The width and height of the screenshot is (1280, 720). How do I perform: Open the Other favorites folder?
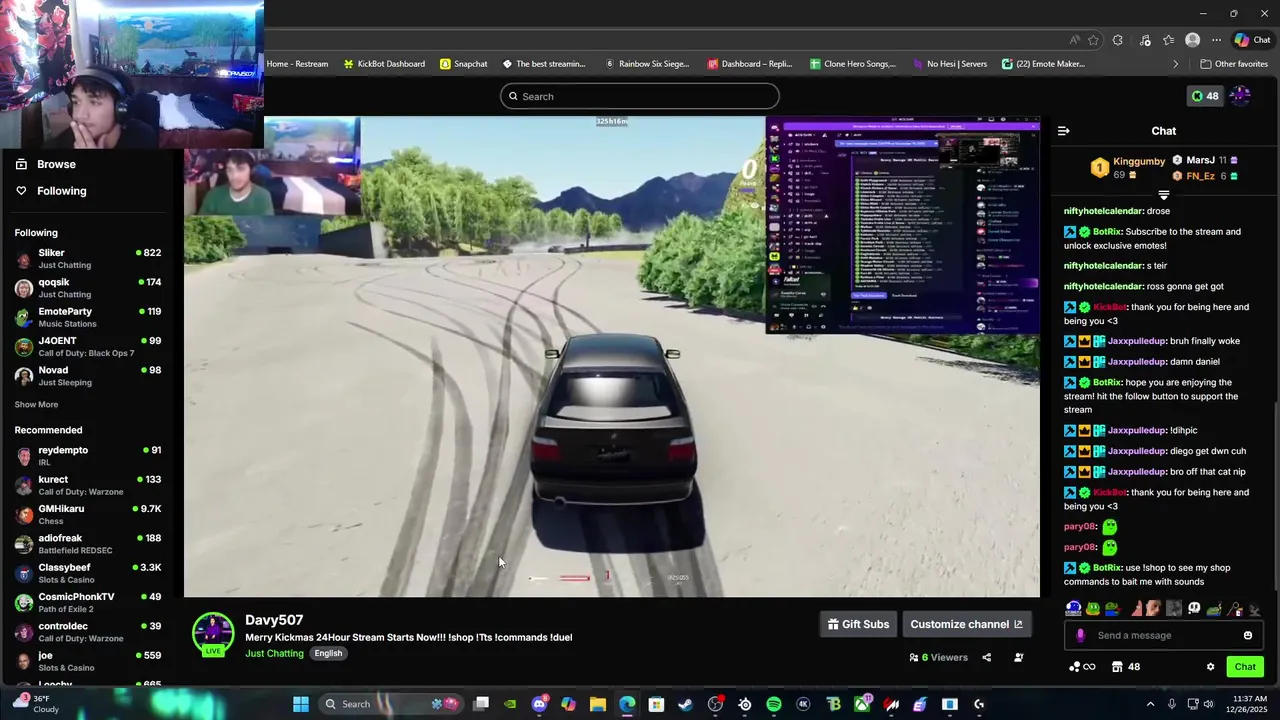pos(1234,64)
